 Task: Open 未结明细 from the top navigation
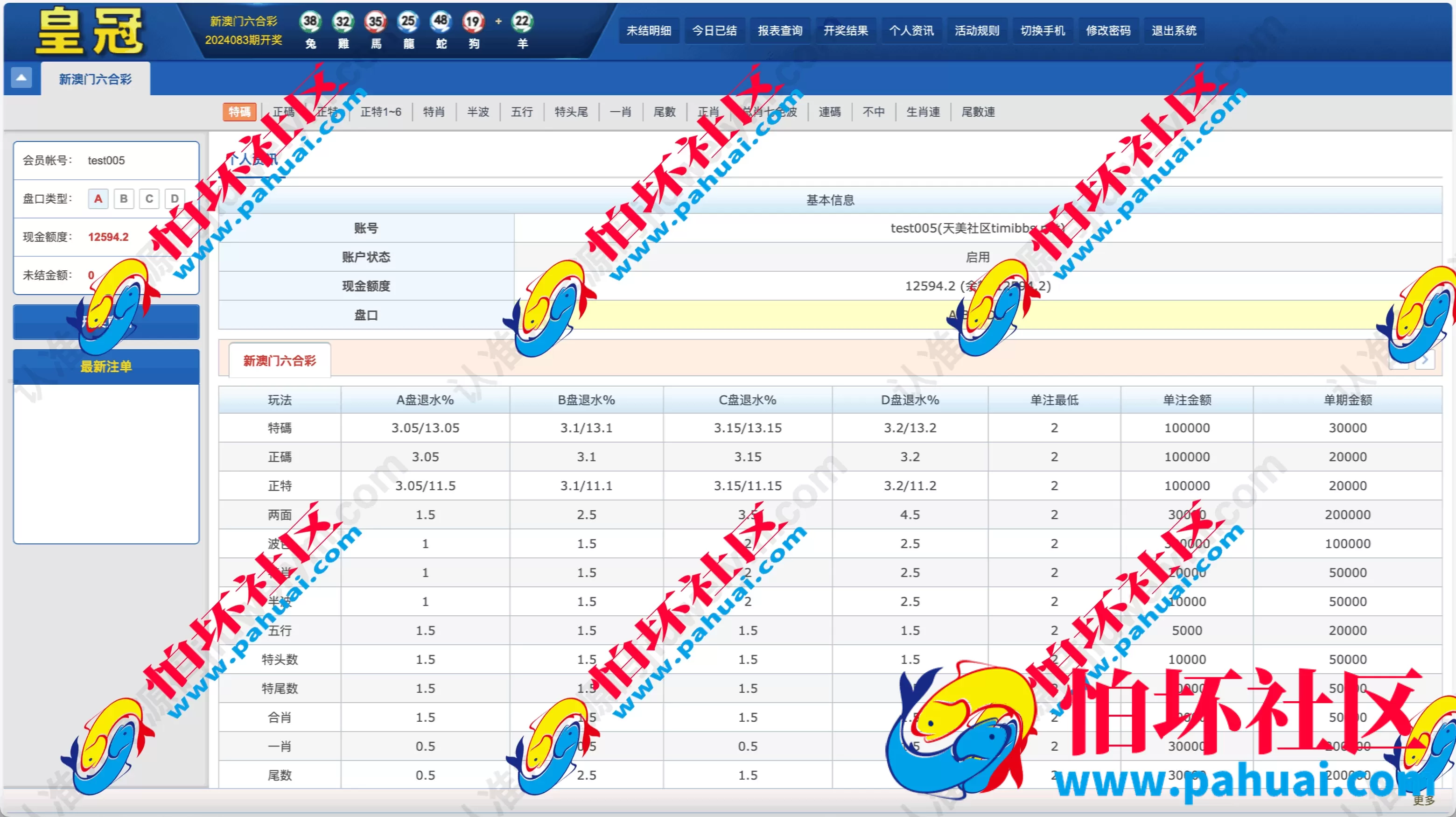tap(649, 30)
